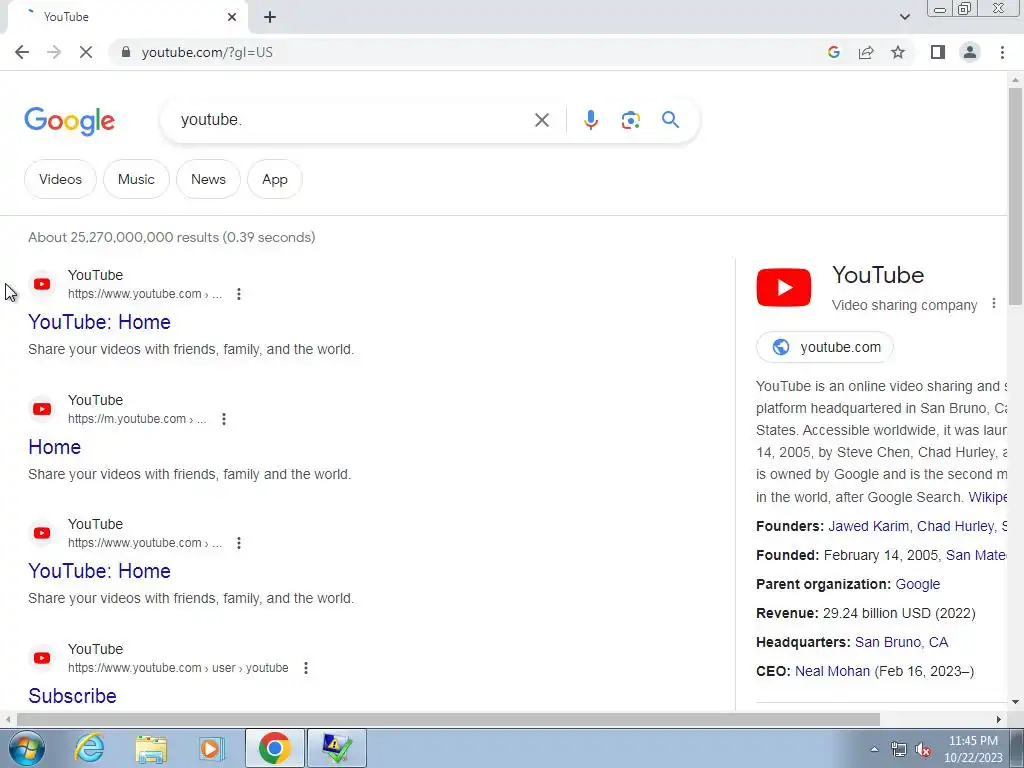Viewport: 1024px width, 768px height.
Task: Click the share page icon
Action: [x=866, y=52]
